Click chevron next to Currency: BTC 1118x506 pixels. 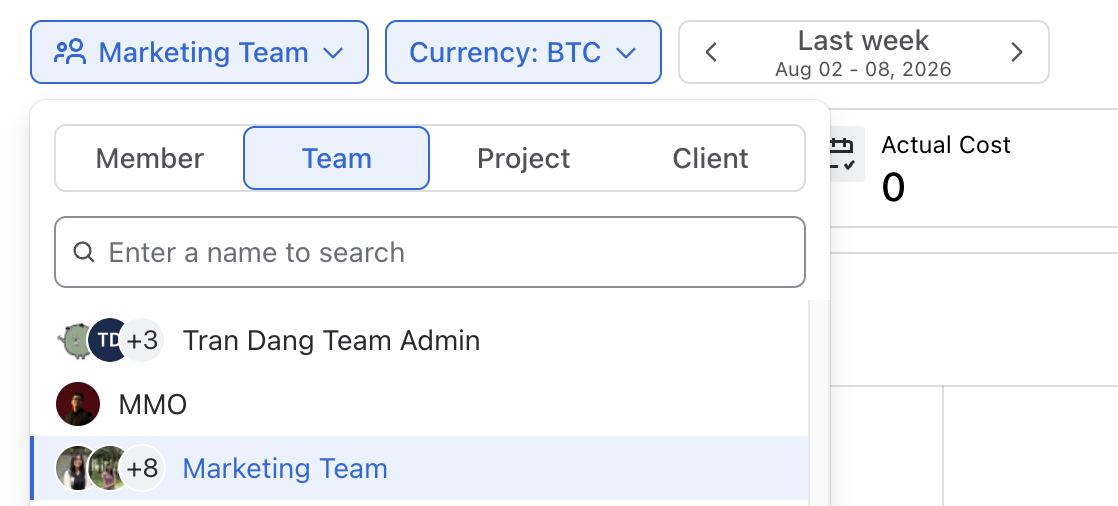(x=625, y=53)
